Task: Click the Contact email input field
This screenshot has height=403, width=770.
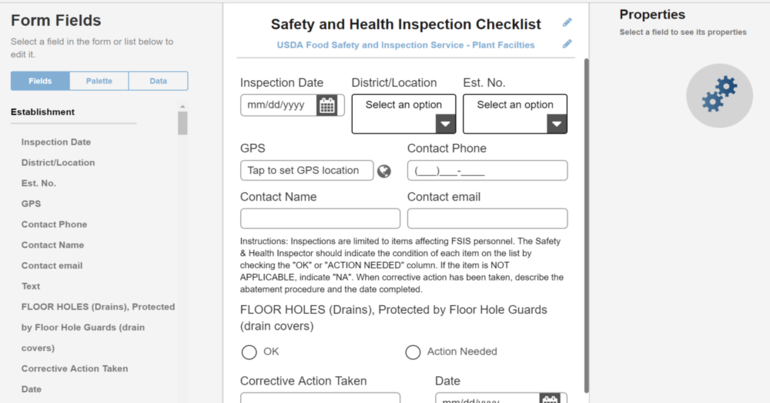Action: (487, 218)
